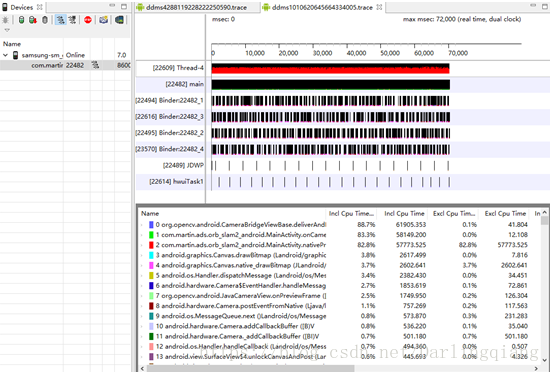The width and height of the screenshot is (550, 372).
Task: Expand row 6 Camera$EventHandler.handleMessag
Action: [142, 286]
